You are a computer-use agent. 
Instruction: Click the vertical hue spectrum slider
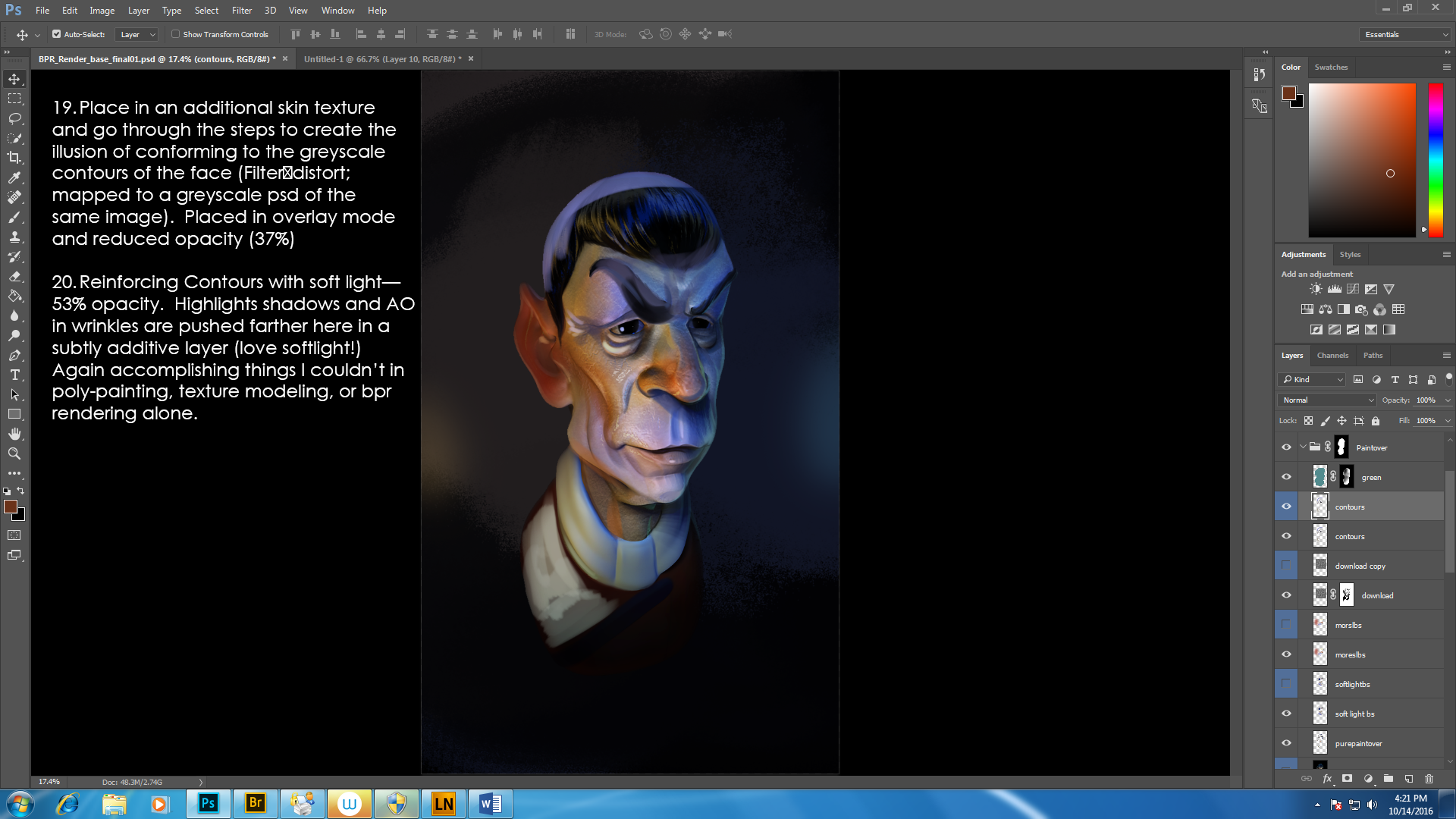coord(1436,159)
